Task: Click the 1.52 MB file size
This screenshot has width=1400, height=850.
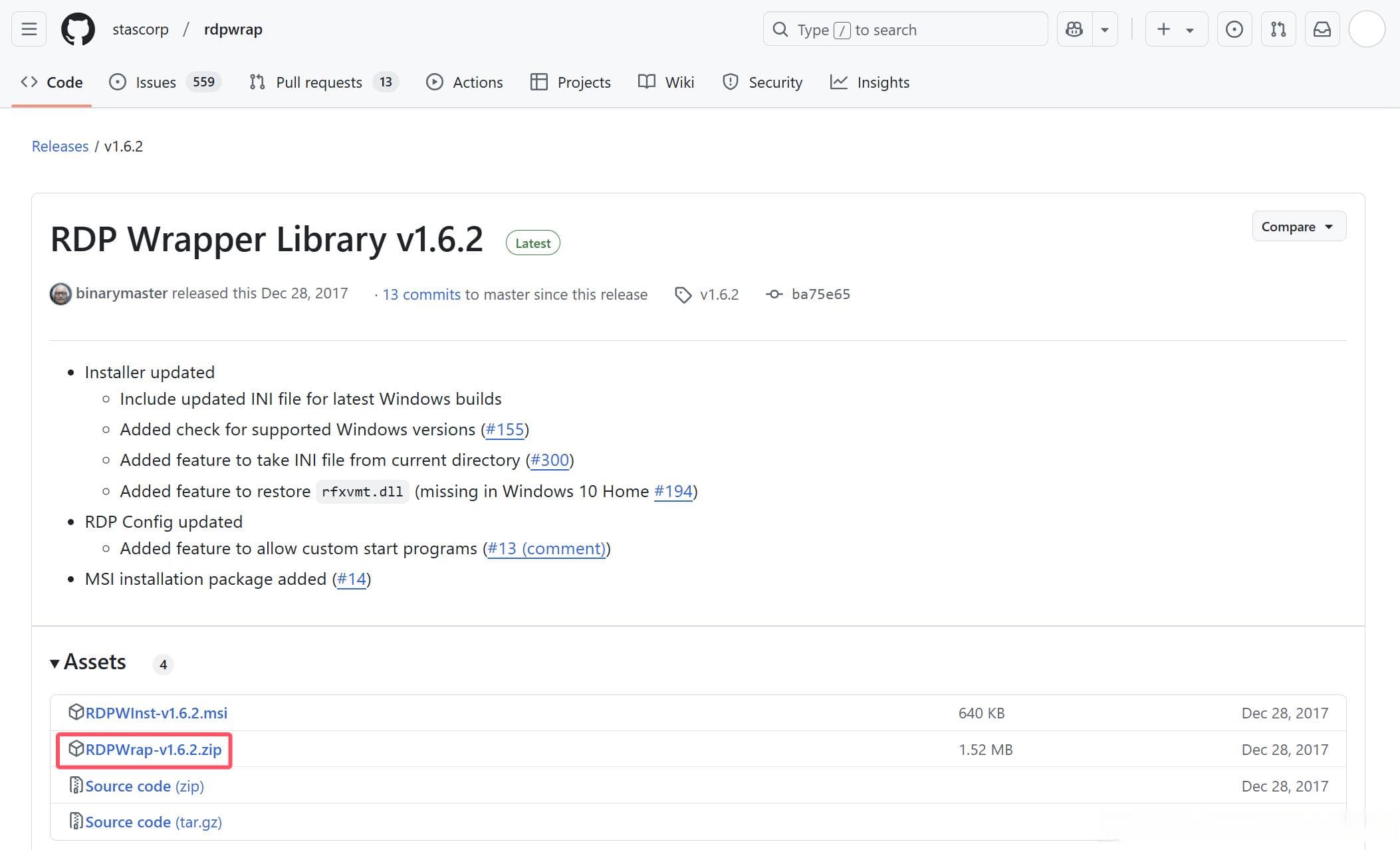Action: [x=985, y=750]
